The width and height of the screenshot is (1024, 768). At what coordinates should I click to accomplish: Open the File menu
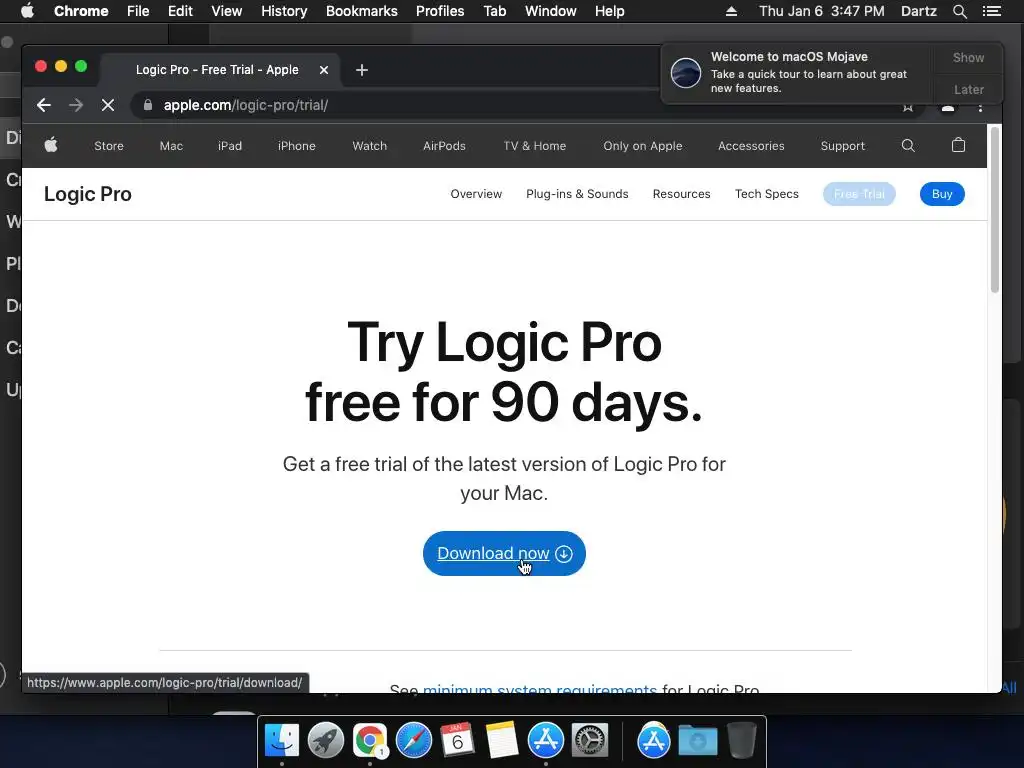(x=138, y=11)
